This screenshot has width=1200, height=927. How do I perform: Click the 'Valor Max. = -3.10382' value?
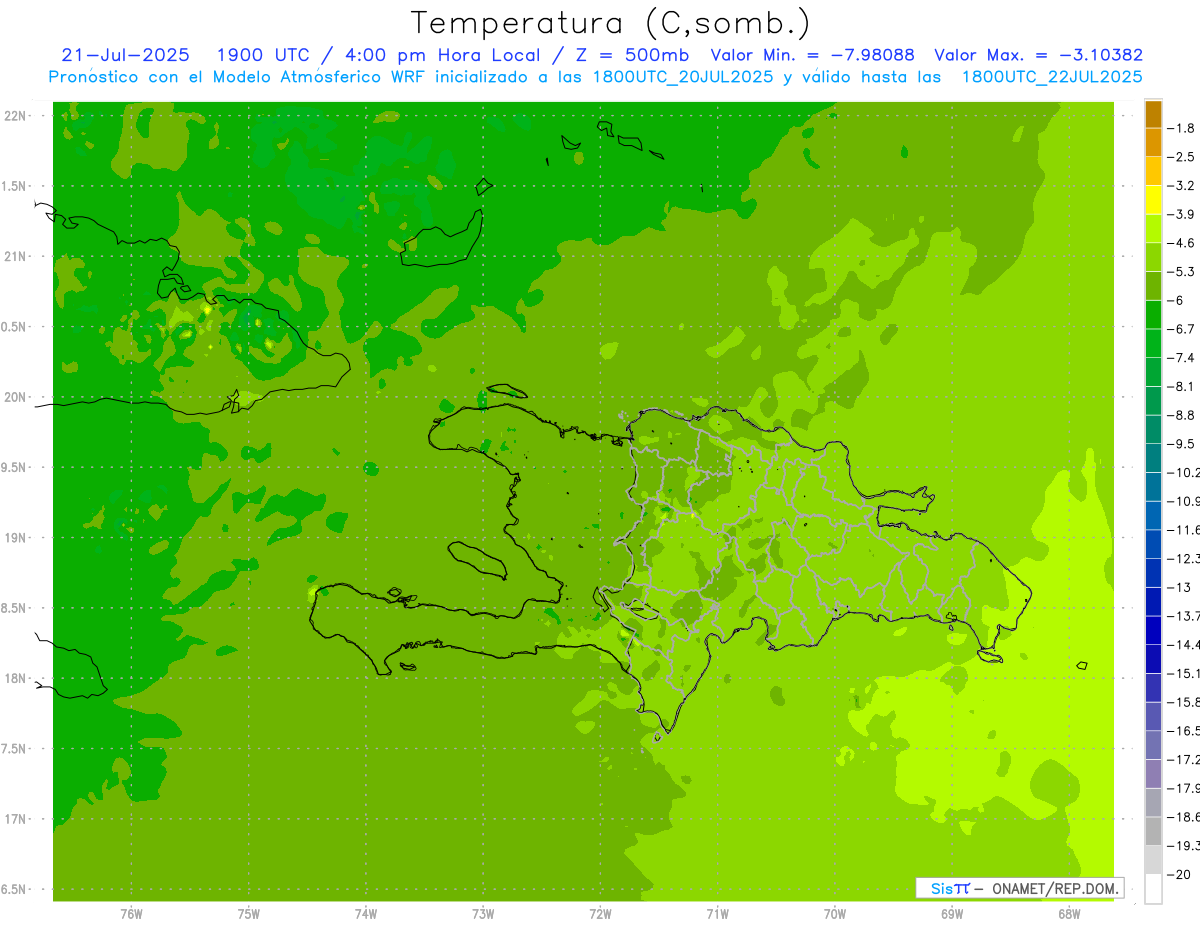pos(1038,55)
